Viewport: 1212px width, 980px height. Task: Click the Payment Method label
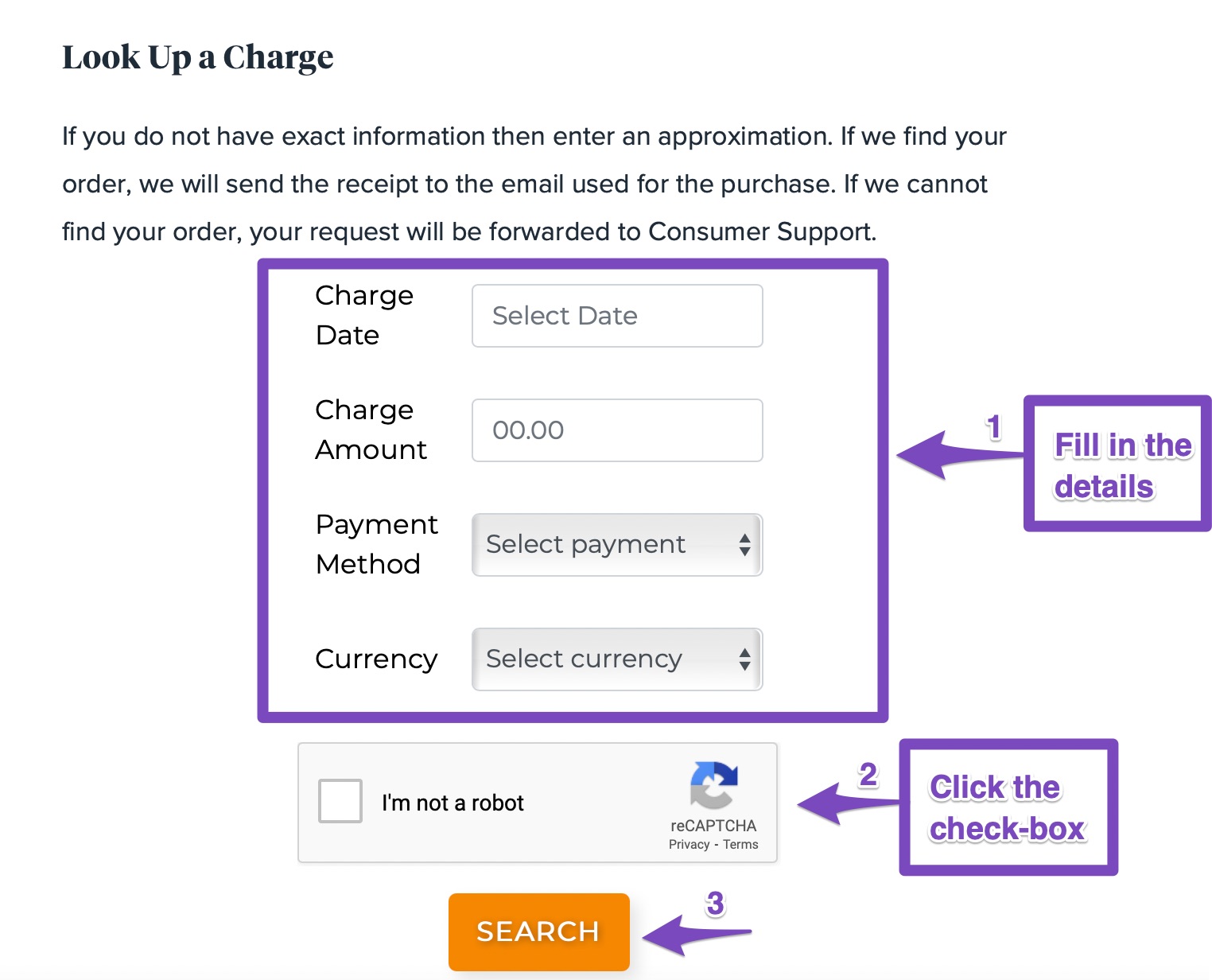(x=376, y=544)
